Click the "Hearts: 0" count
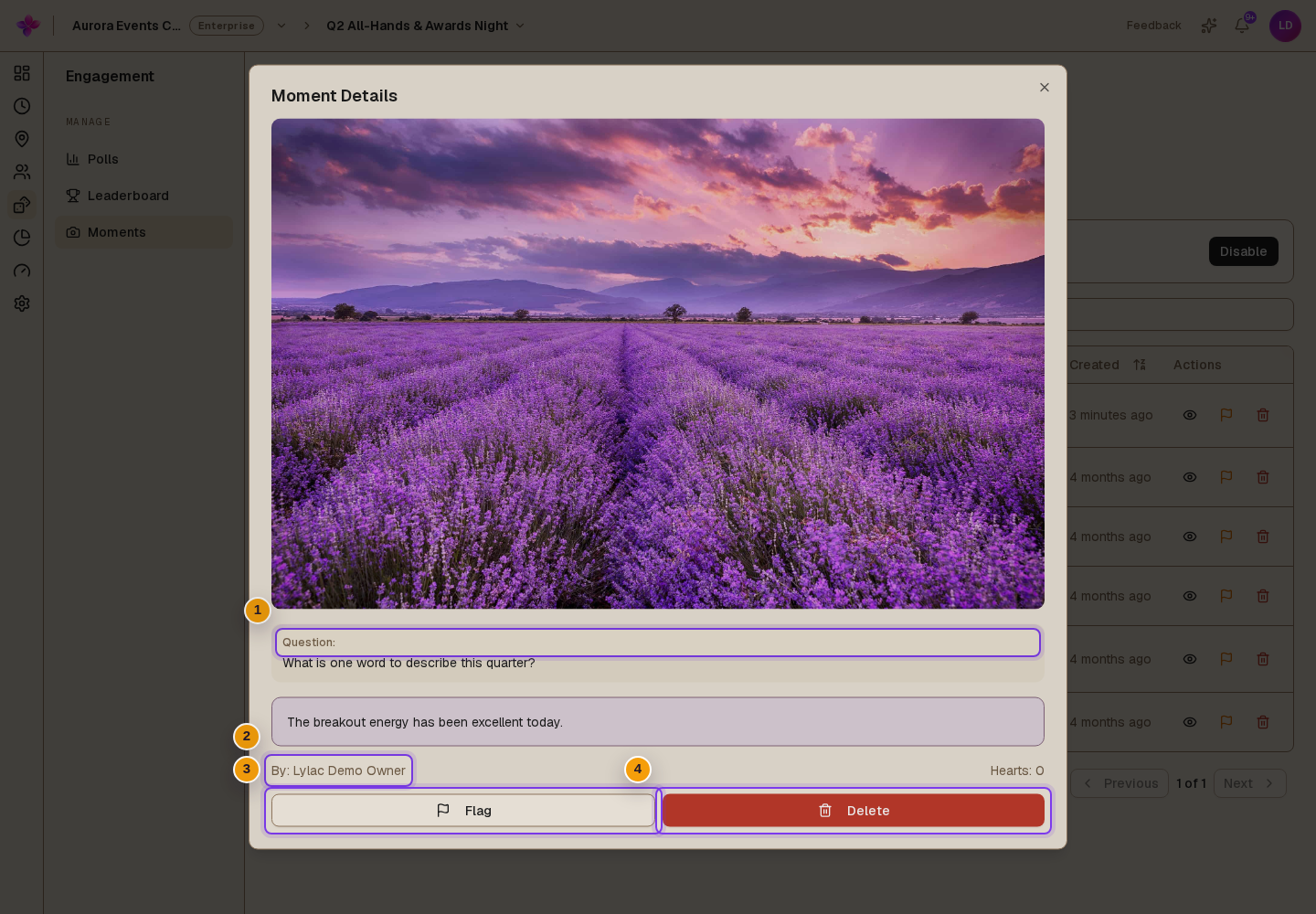The image size is (1316, 914). (1017, 771)
